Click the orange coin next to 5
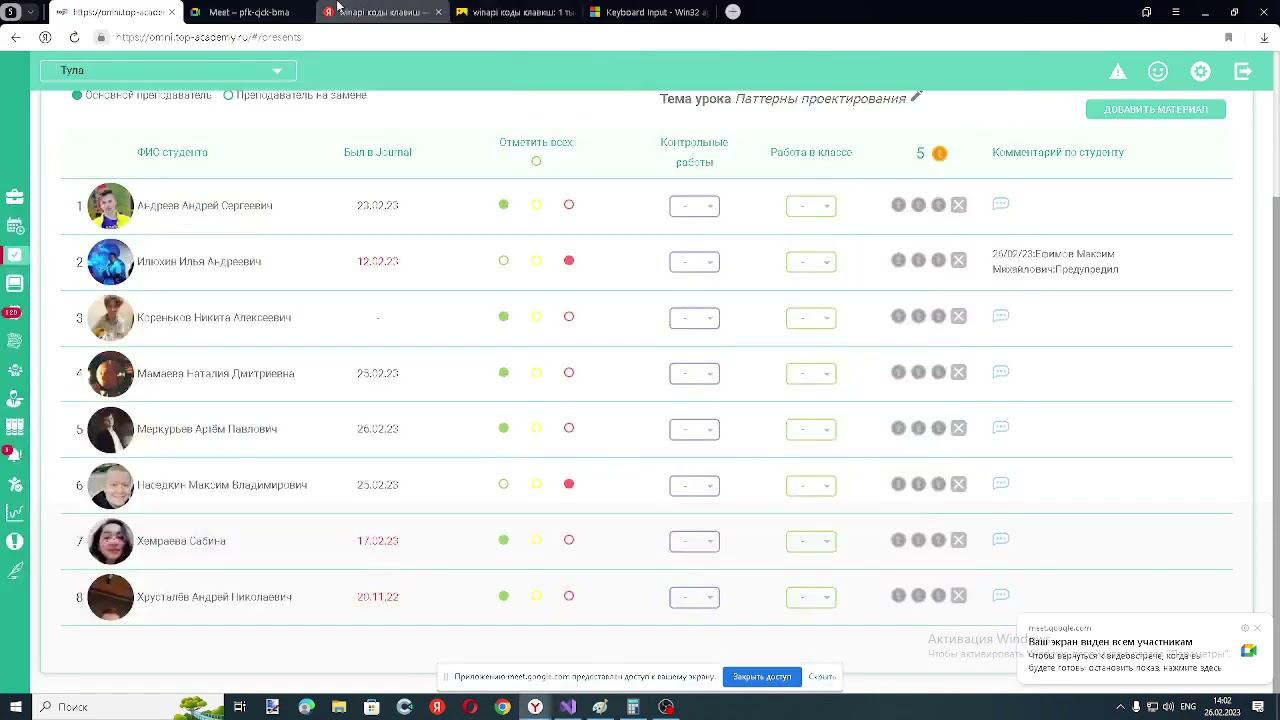This screenshot has width=1280, height=720. click(939, 153)
